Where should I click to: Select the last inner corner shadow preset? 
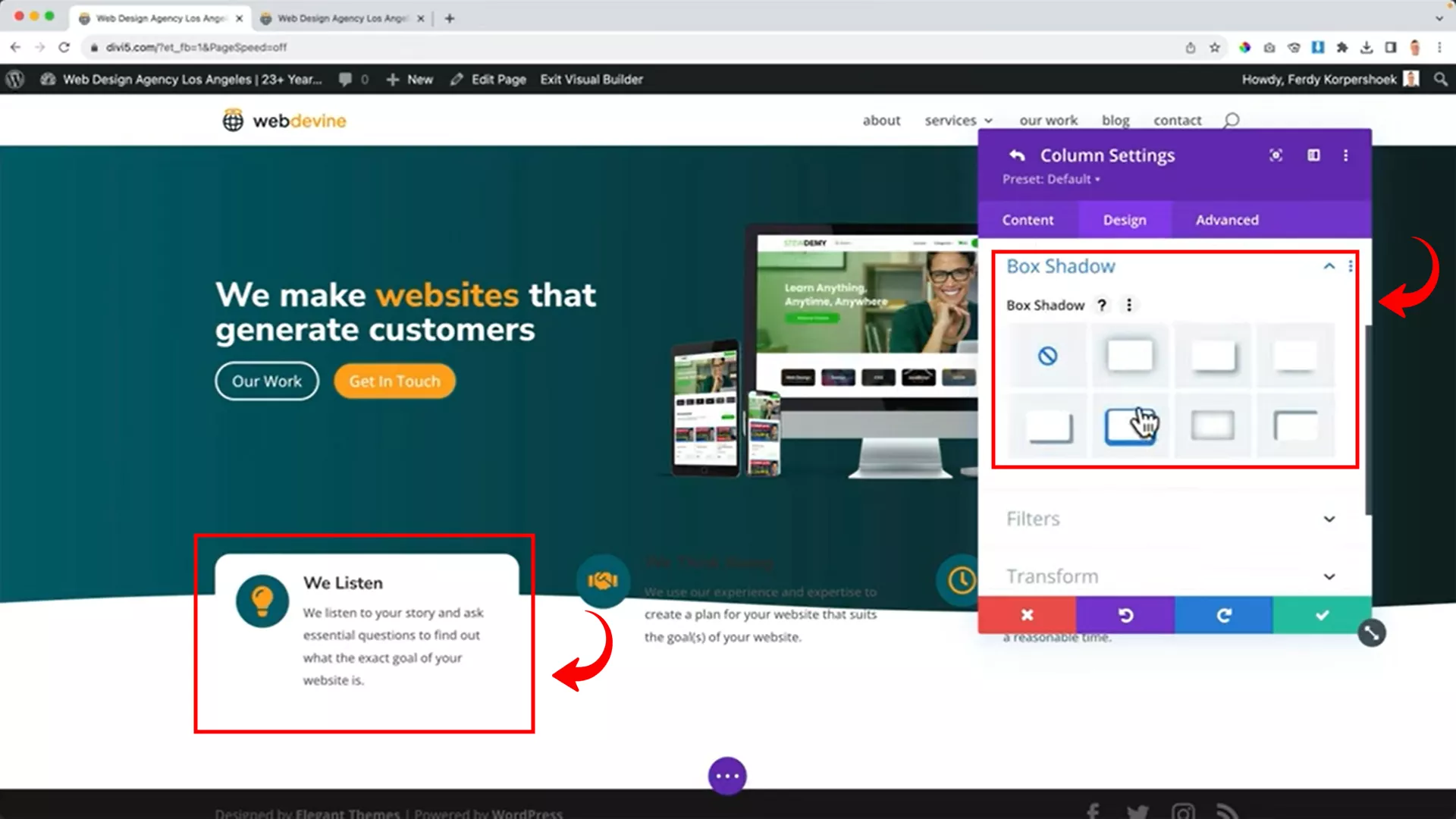pyautogui.click(x=1295, y=425)
